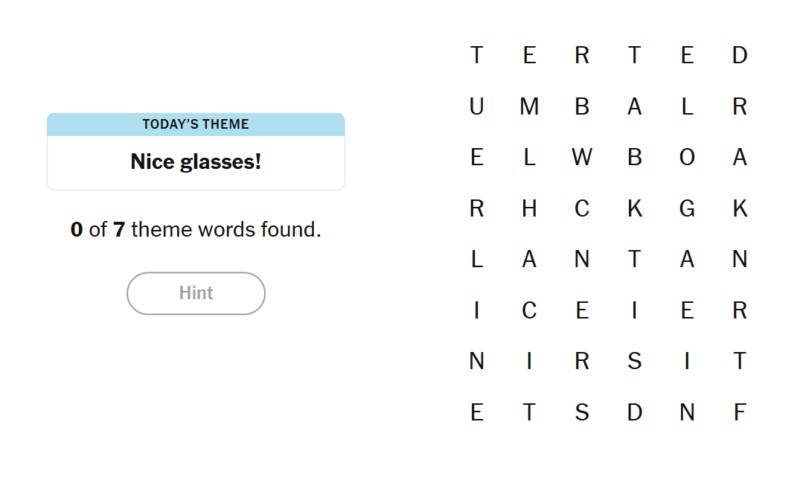The image size is (800, 477).
Task: Select the D in the top row
Action: 740,56
